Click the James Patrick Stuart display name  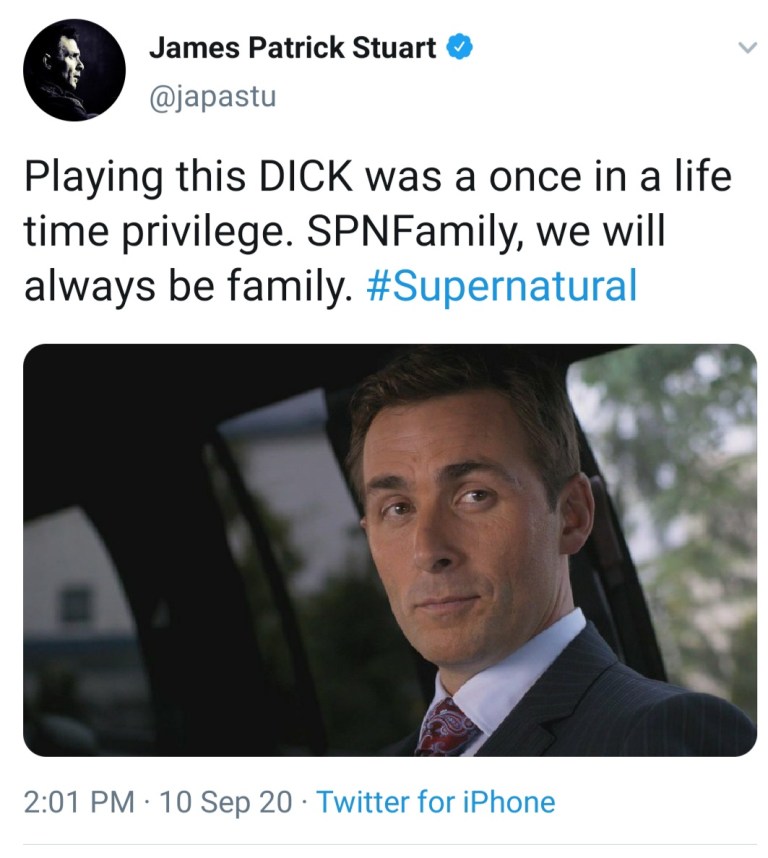pos(293,47)
